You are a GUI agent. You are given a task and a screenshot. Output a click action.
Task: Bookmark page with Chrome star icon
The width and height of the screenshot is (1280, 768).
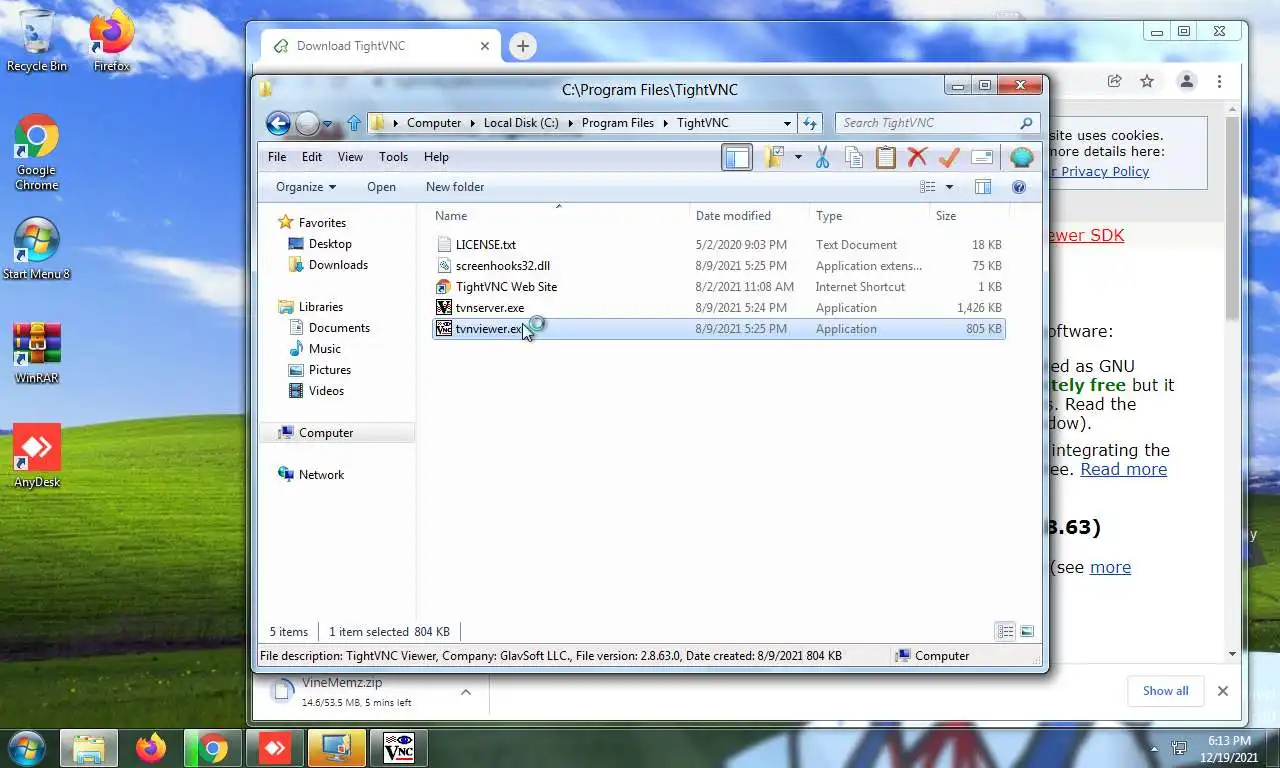click(x=1147, y=82)
